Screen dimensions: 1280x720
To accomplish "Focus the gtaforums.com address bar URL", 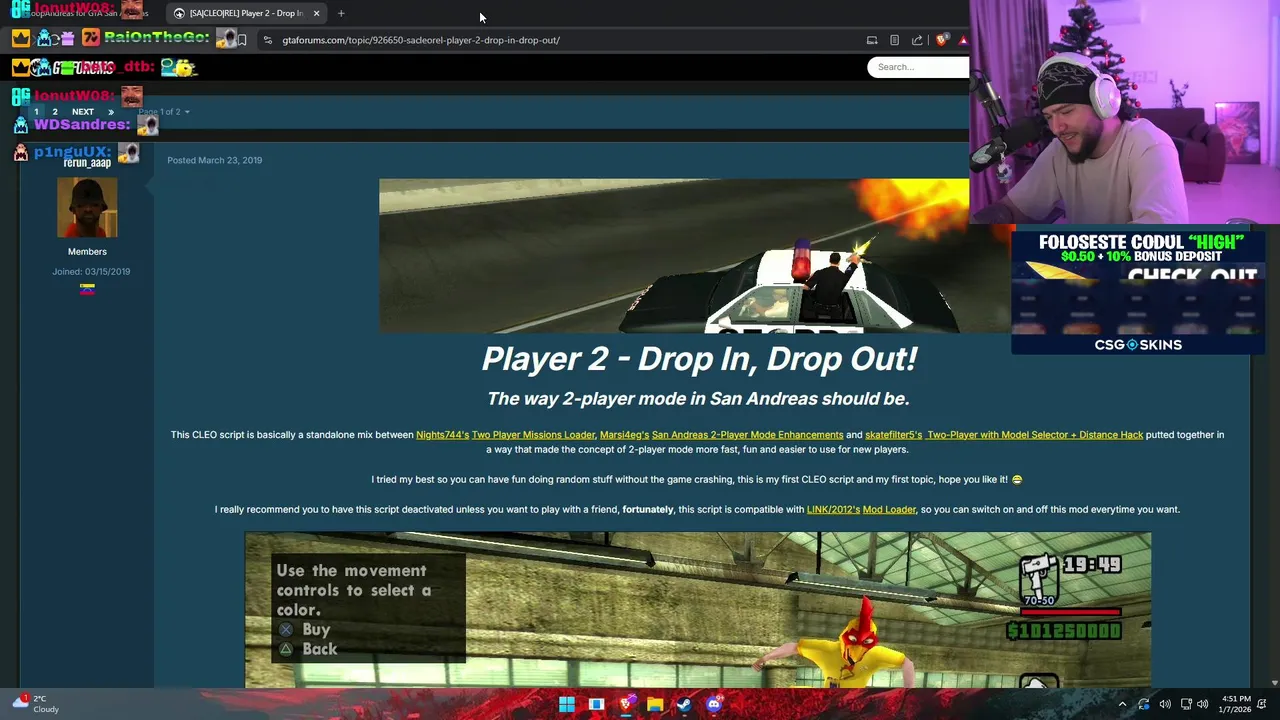I will [421, 40].
